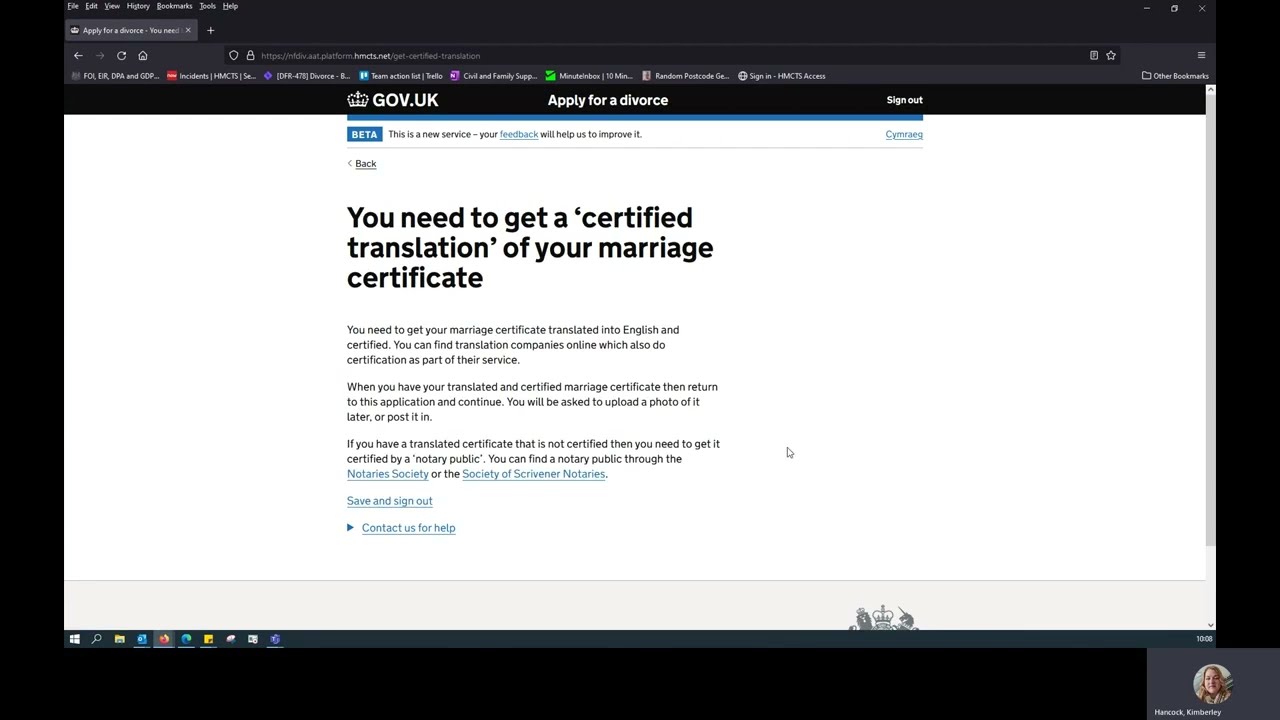Open File Explorer from the taskbar
This screenshot has height=720, width=1280.
[119, 639]
